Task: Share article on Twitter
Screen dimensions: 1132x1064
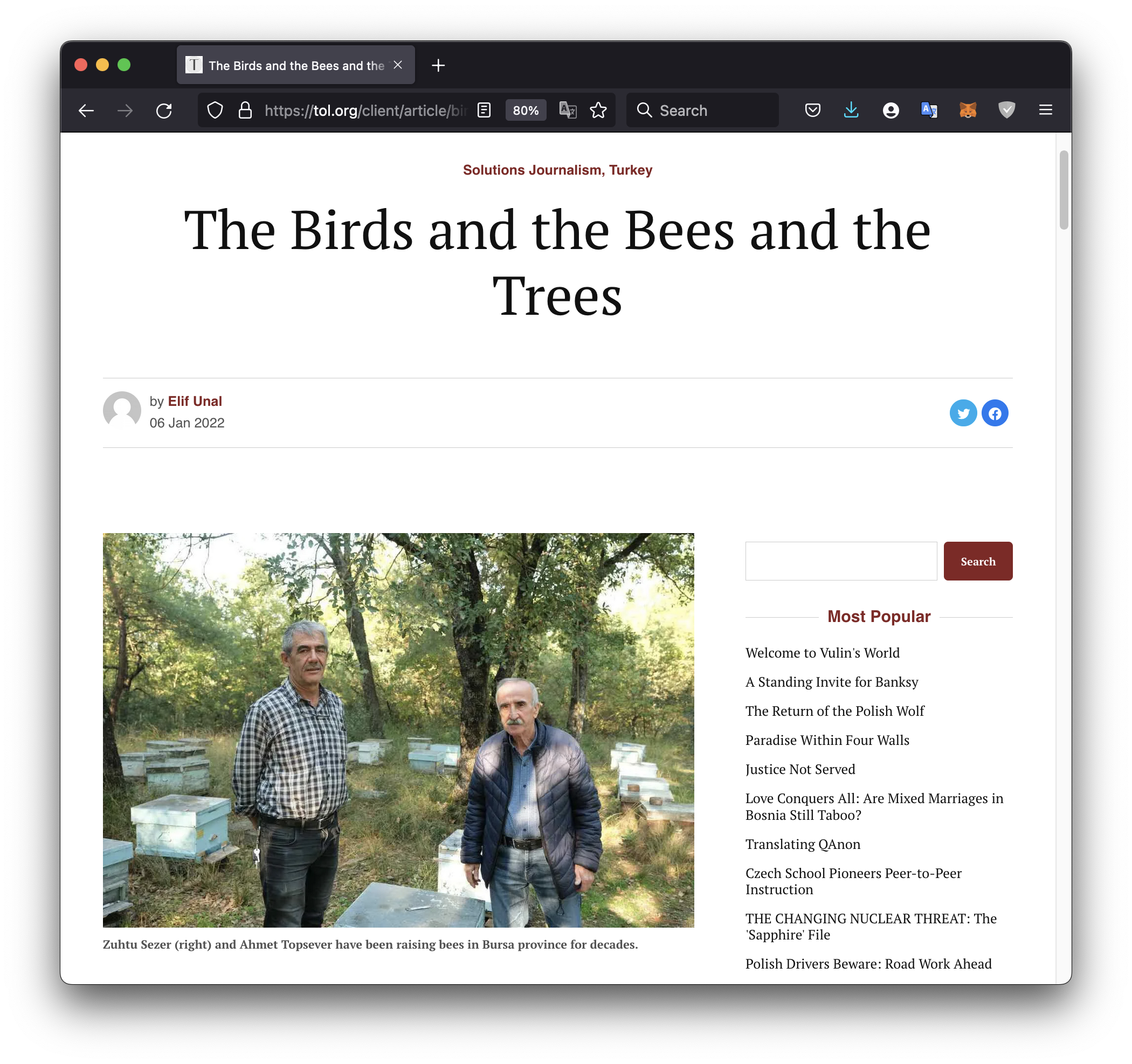Action: 963,413
